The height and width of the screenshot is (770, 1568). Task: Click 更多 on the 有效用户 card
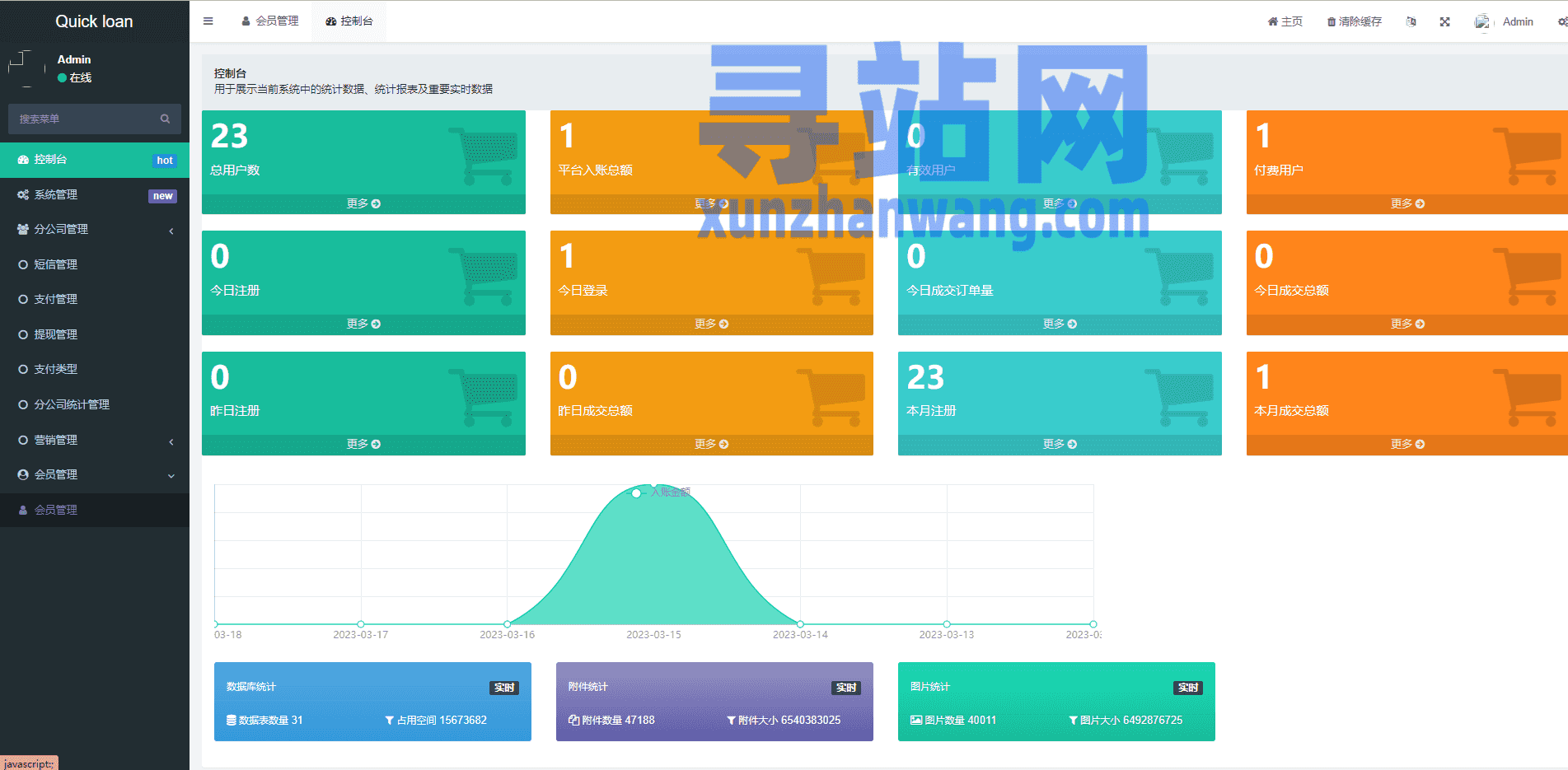tap(1060, 203)
